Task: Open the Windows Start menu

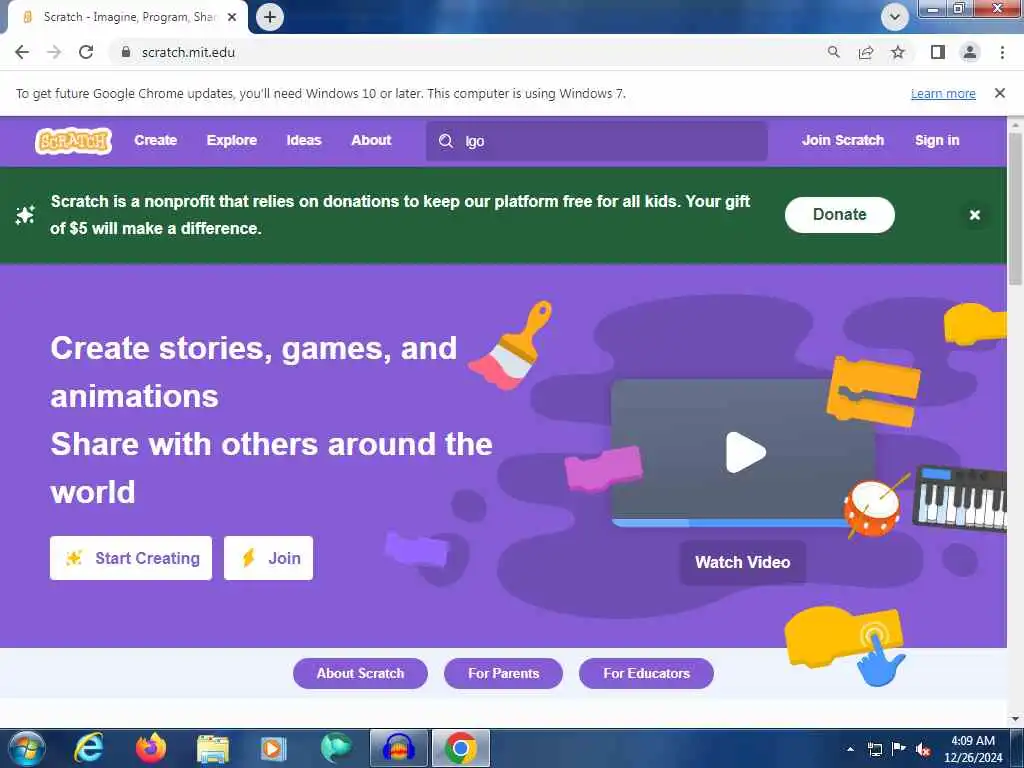Action: click(27, 748)
